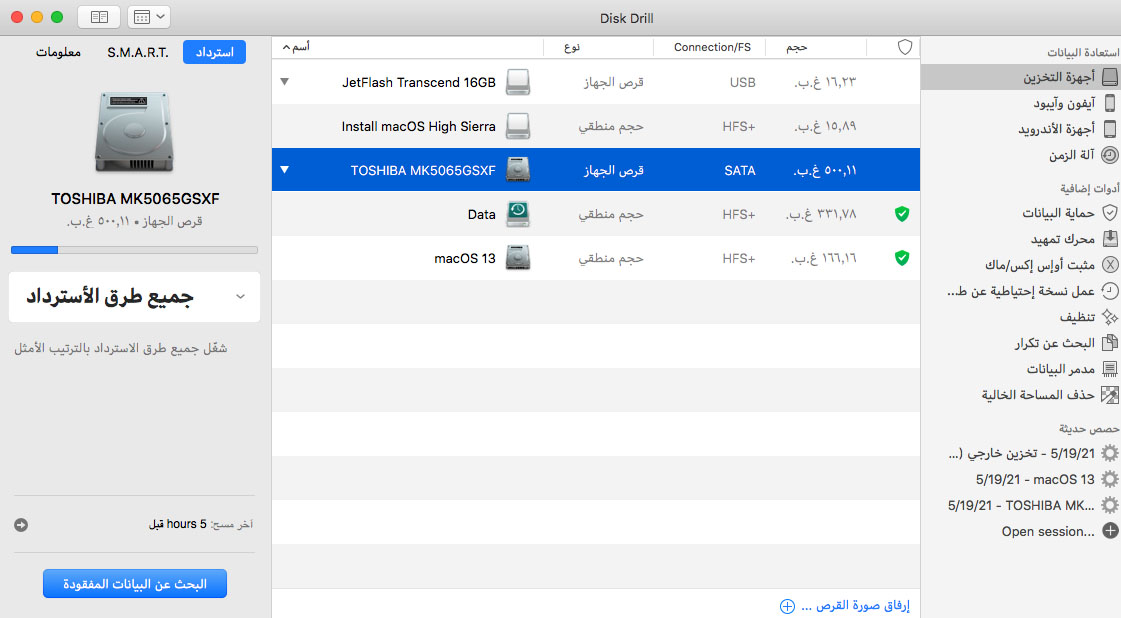Open تنظيف clean up tool

[x=1077, y=317]
